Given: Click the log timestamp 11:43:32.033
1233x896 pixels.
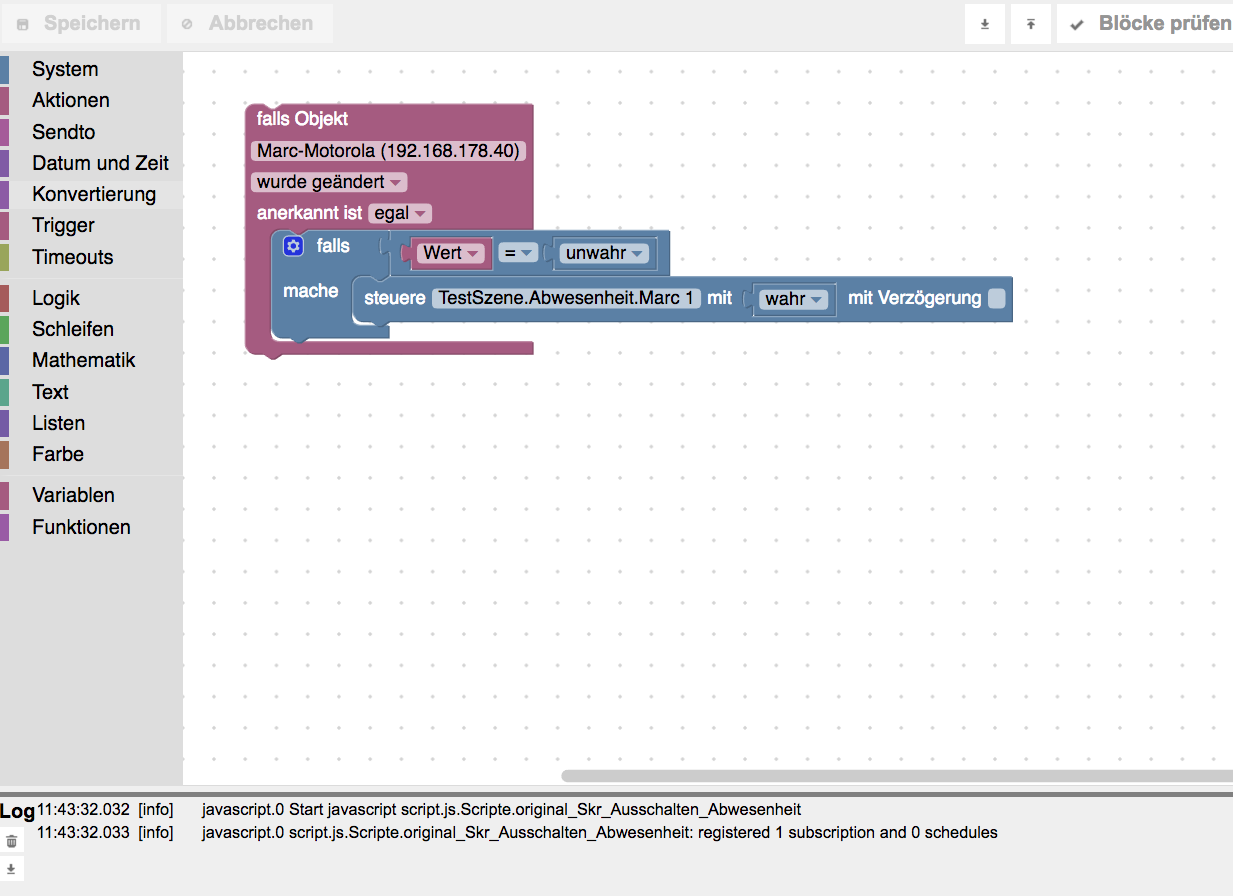Looking at the screenshot, I should (83, 833).
